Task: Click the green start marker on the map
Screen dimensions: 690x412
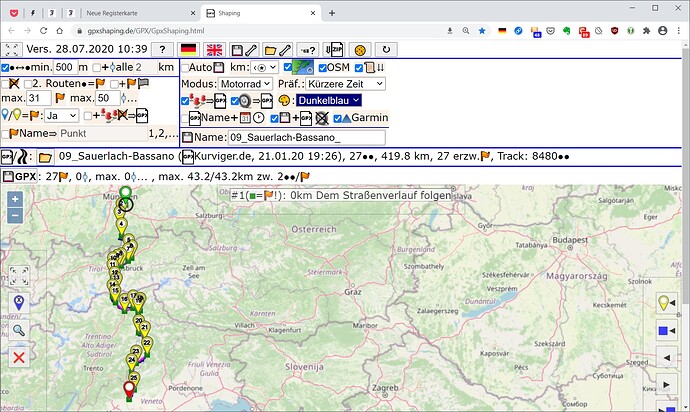Action: coord(126,195)
